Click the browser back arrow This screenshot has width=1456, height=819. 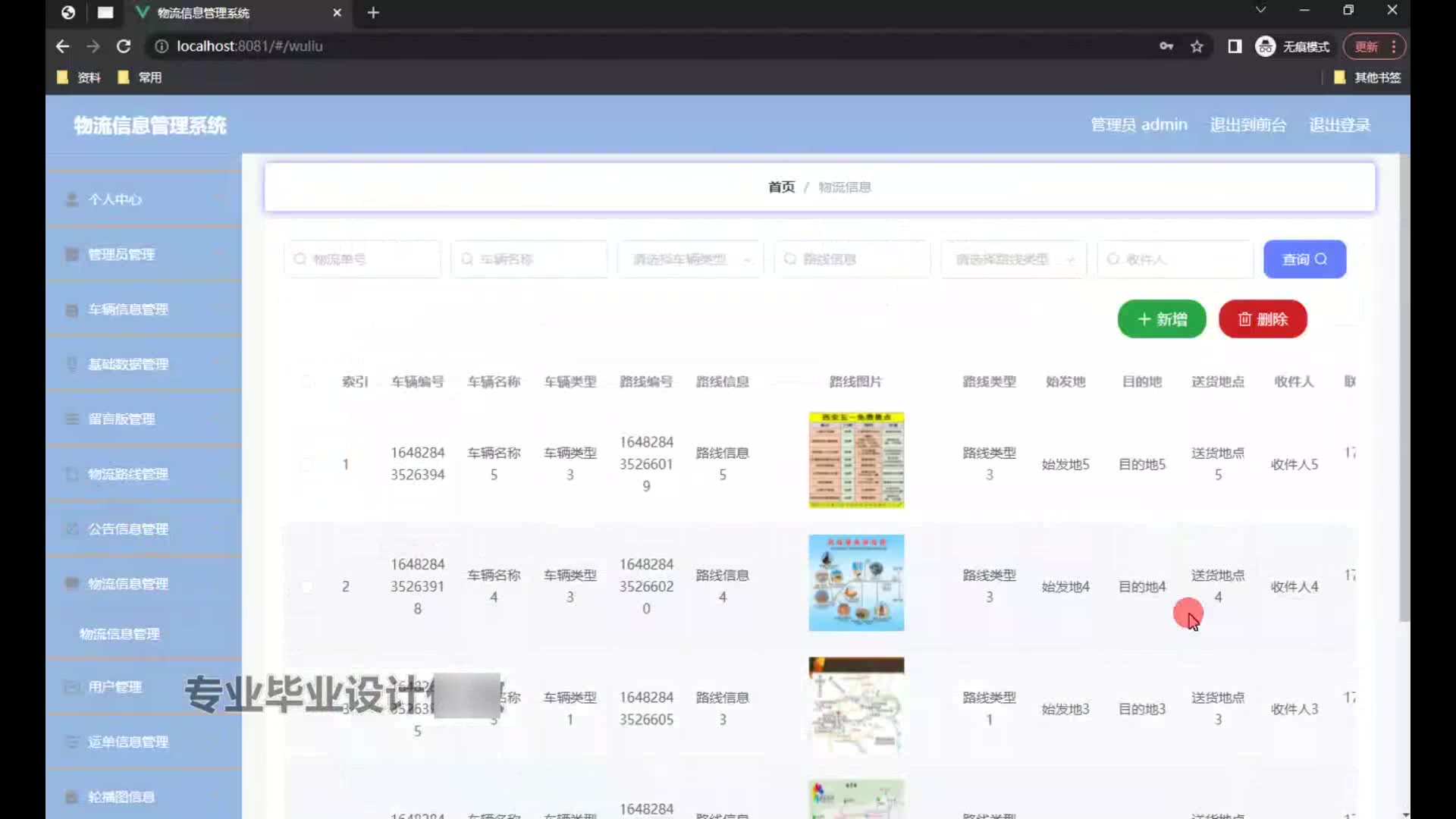pyautogui.click(x=62, y=46)
